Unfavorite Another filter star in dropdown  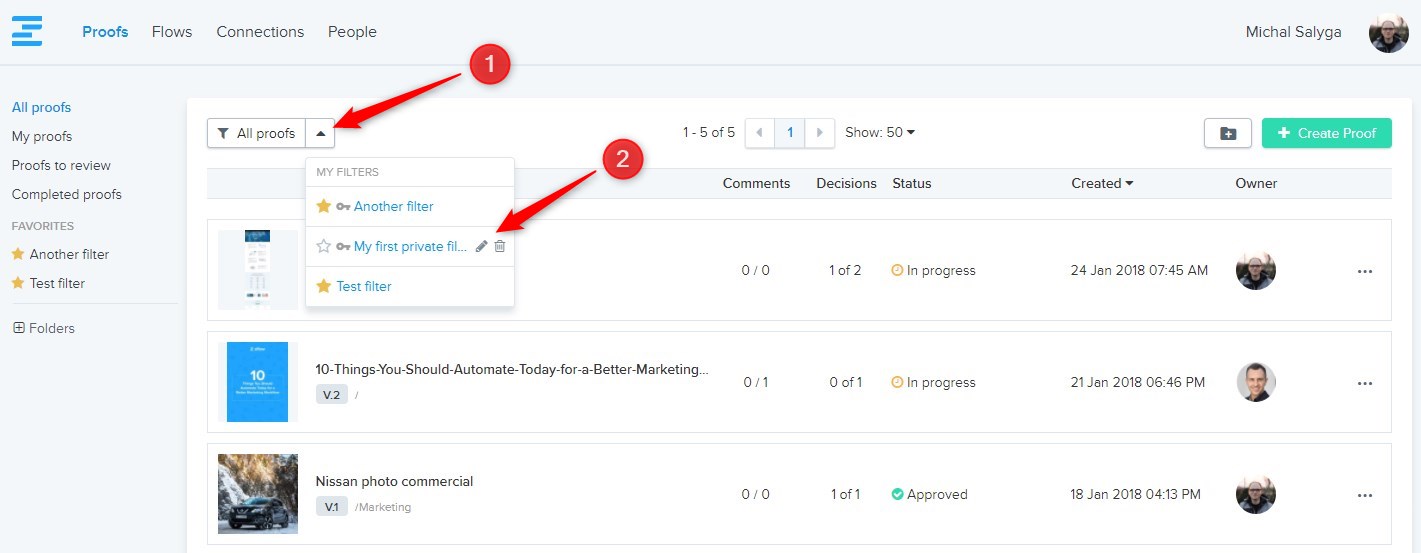(x=323, y=206)
